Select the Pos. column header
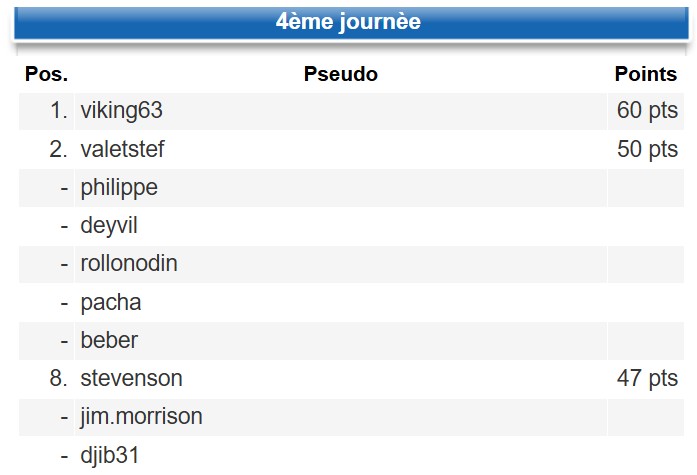 46,74
